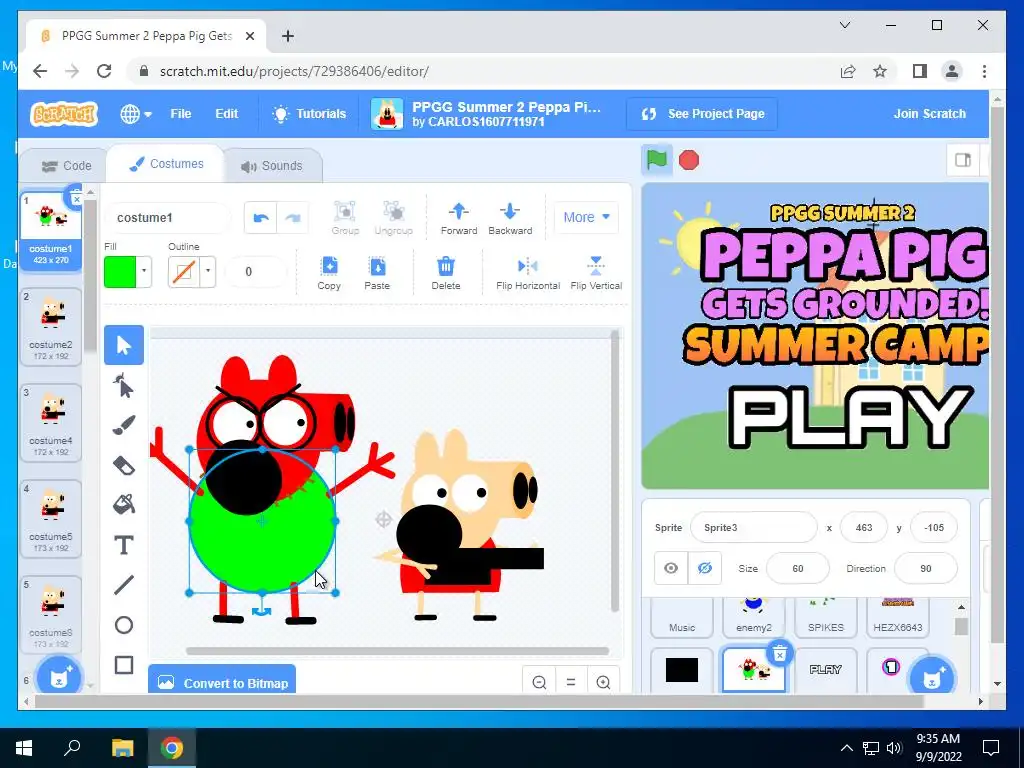1024x768 pixels.
Task: Click the undo arrow
Action: coord(261,217)
